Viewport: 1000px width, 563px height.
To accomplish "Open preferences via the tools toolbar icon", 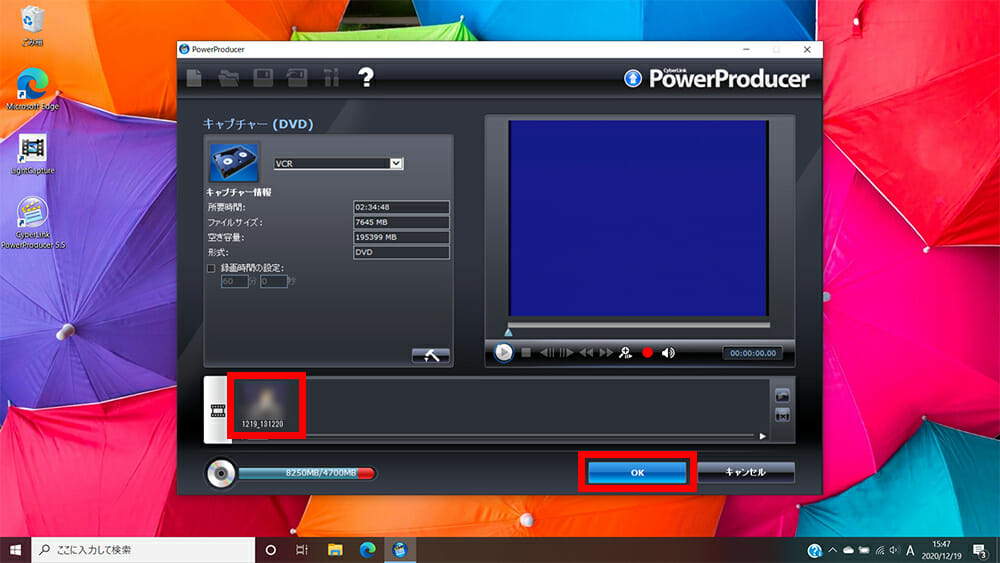I will 331,78.
